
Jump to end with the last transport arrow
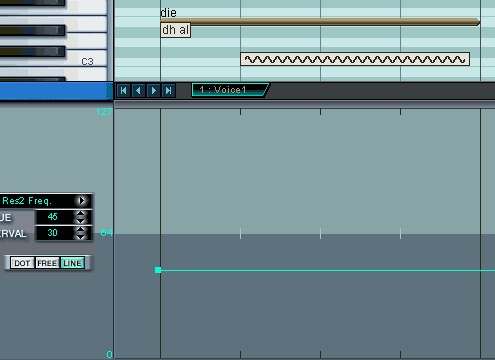click(x=168, y=91)
